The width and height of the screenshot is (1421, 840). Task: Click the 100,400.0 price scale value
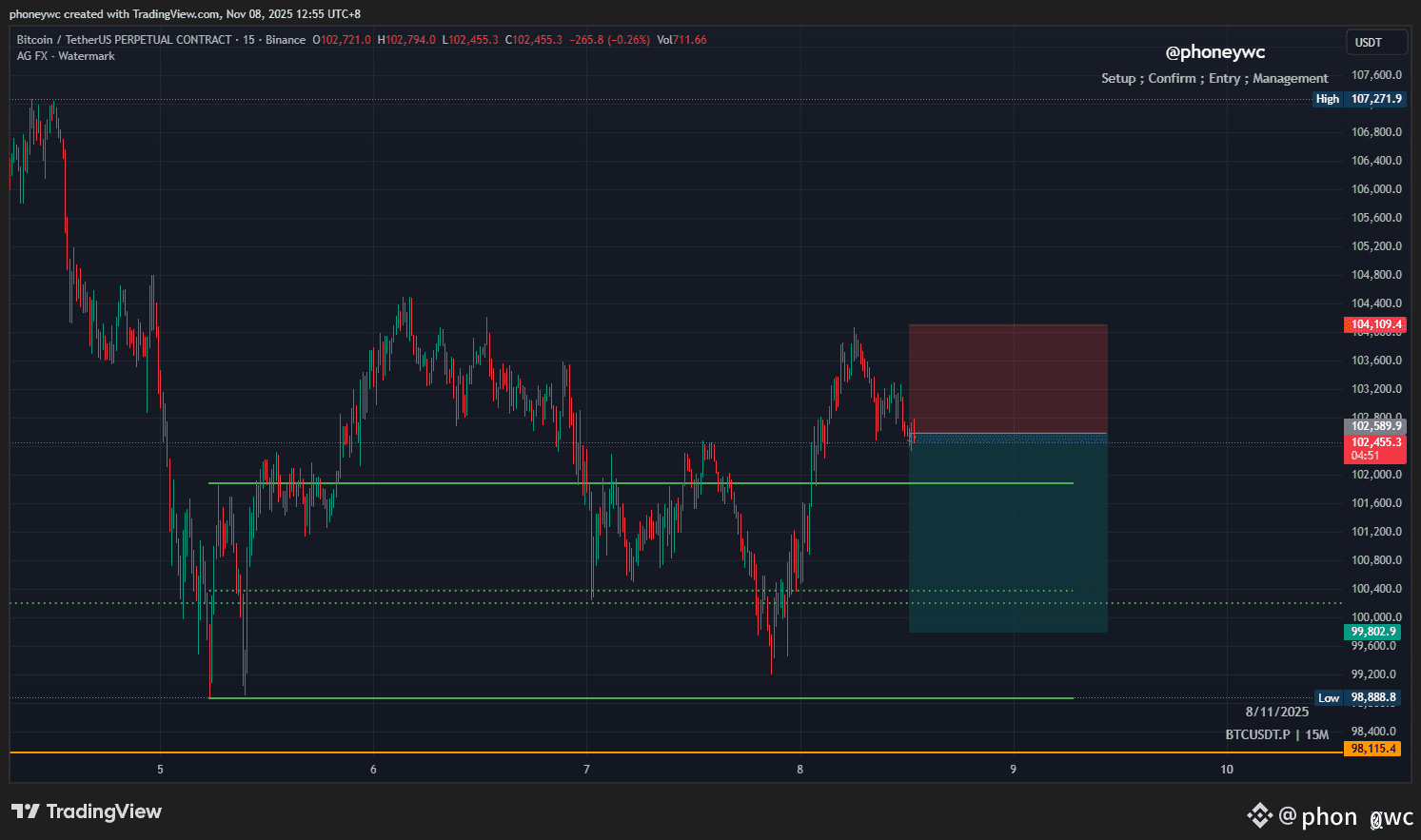pyautogui.click(x=1376, y=589)
